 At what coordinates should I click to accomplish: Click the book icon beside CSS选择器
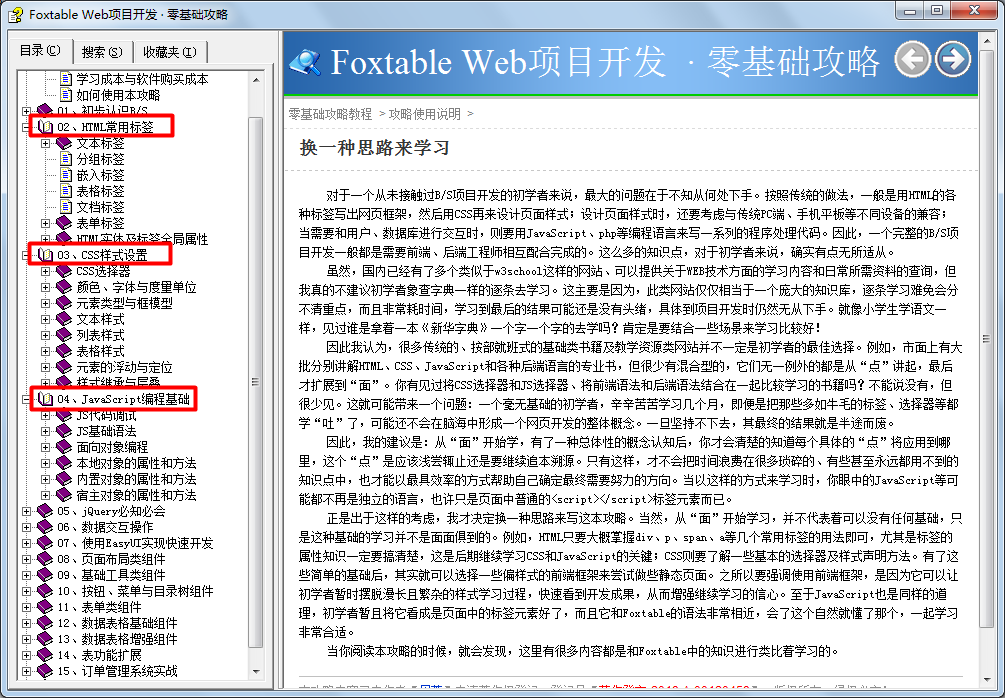64,271
